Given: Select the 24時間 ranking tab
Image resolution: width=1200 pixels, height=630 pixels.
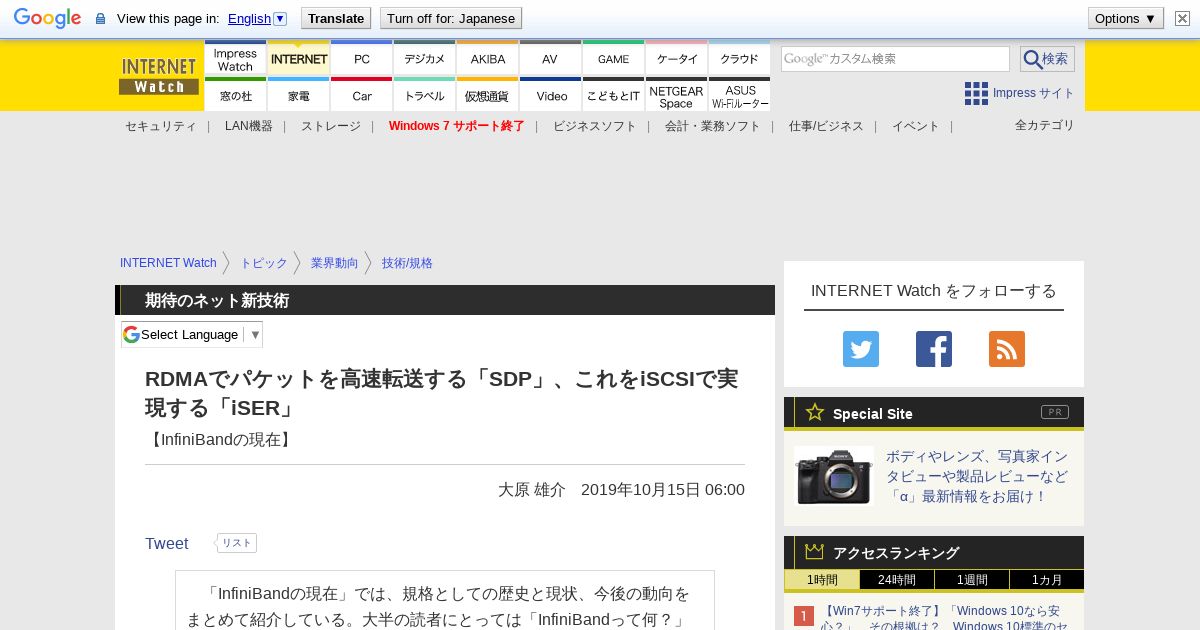Looking at the screenshot, I should pos(897,580).
